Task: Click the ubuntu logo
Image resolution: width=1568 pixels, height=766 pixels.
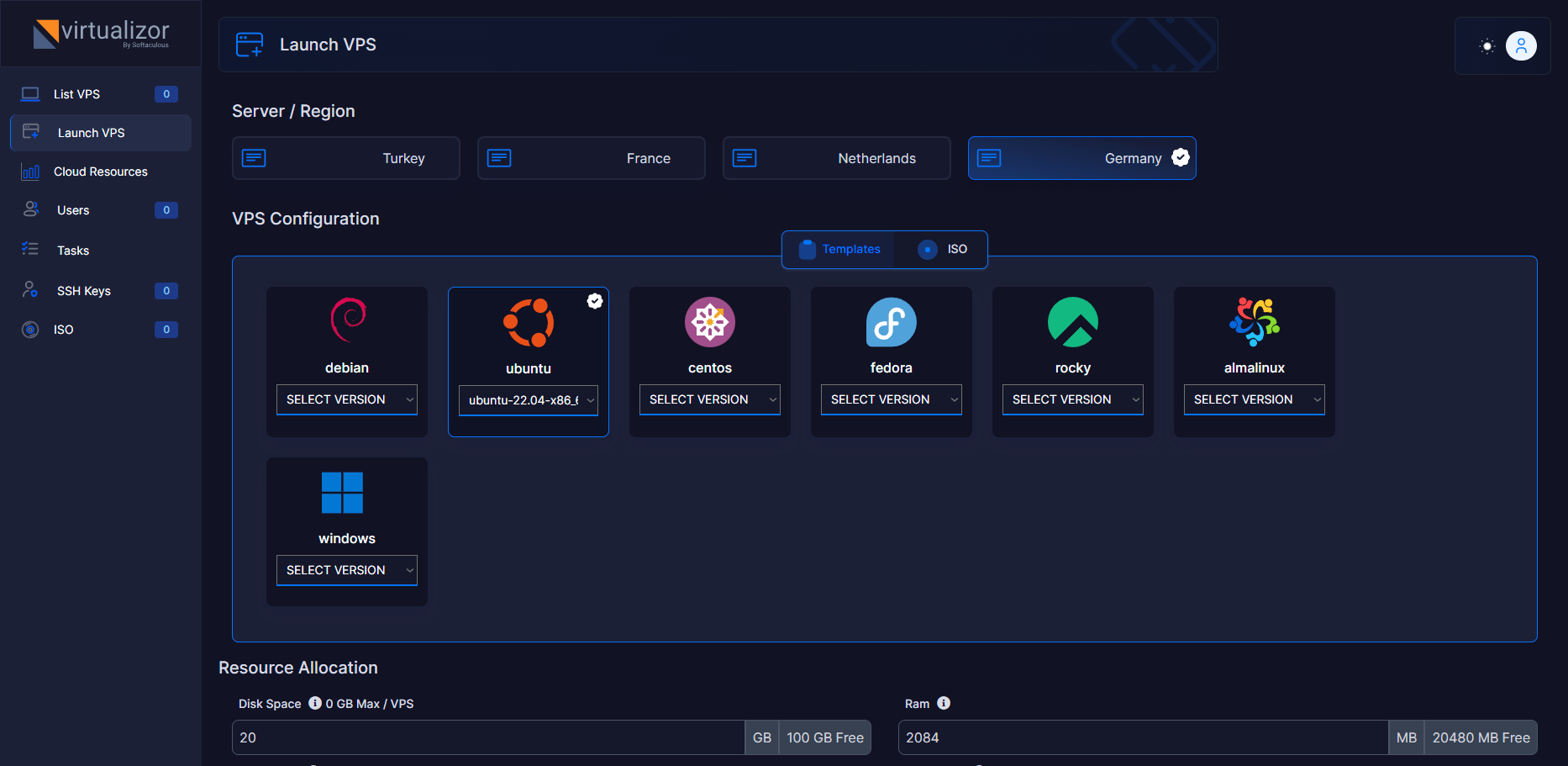Action: point(529,322)
